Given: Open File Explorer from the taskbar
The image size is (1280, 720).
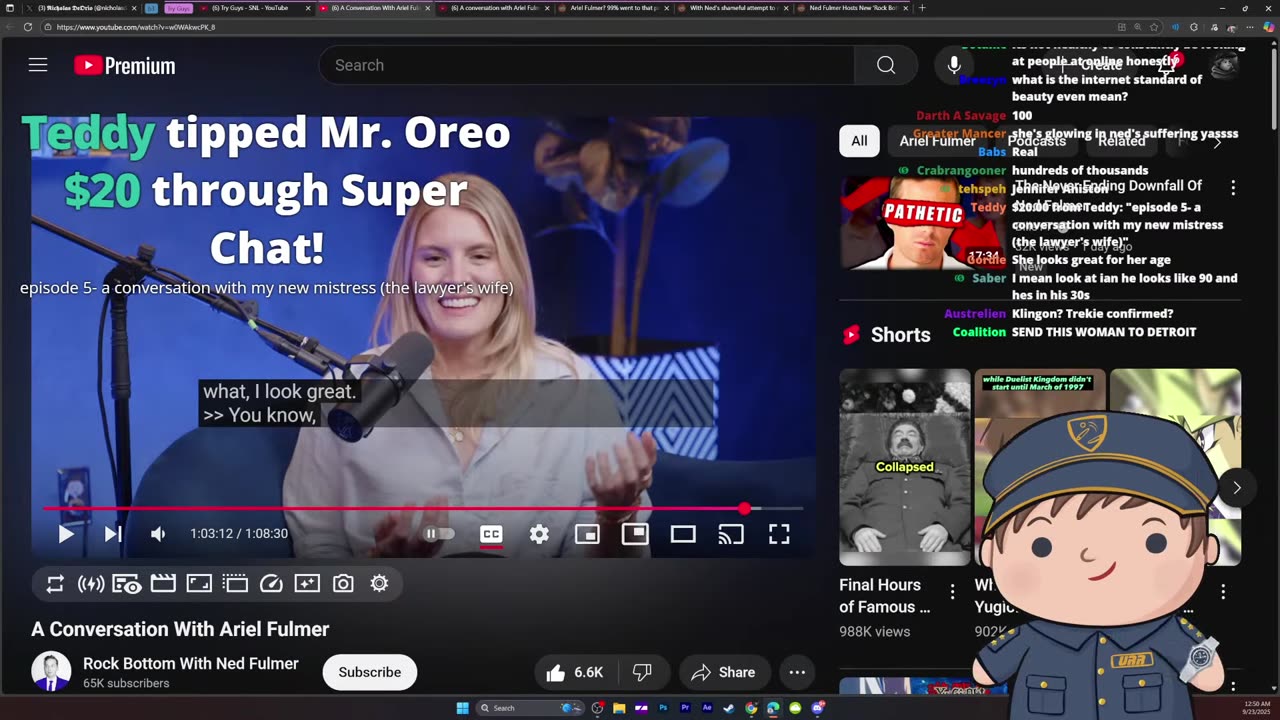Looking at the screenshot, I should [619, 708].
